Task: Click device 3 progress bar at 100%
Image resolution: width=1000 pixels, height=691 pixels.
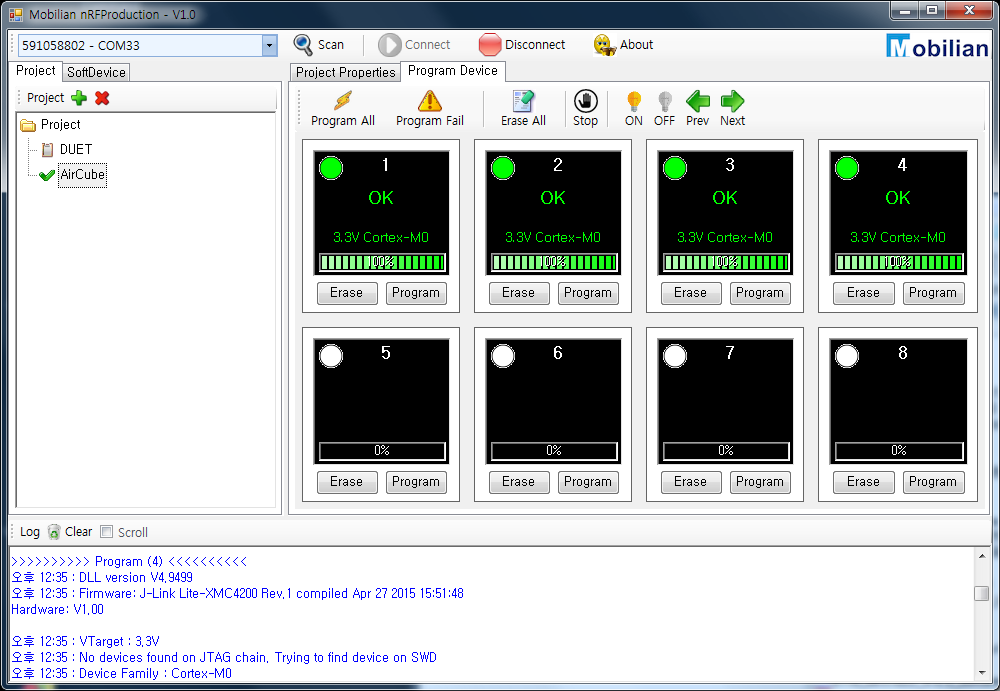Action: tap(726, 262)
